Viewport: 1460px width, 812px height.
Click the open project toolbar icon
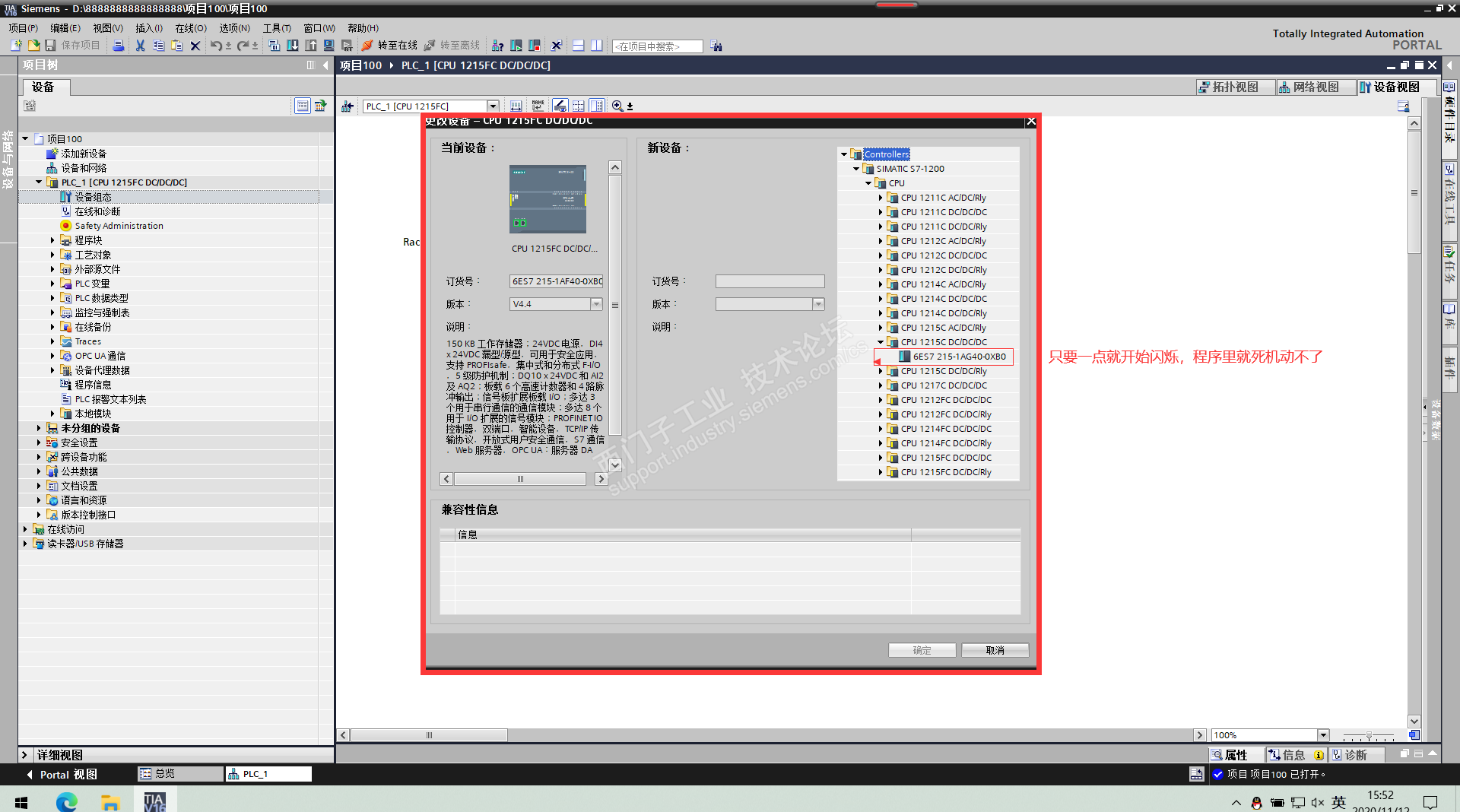pyautogui.click(x=33, y=46)
